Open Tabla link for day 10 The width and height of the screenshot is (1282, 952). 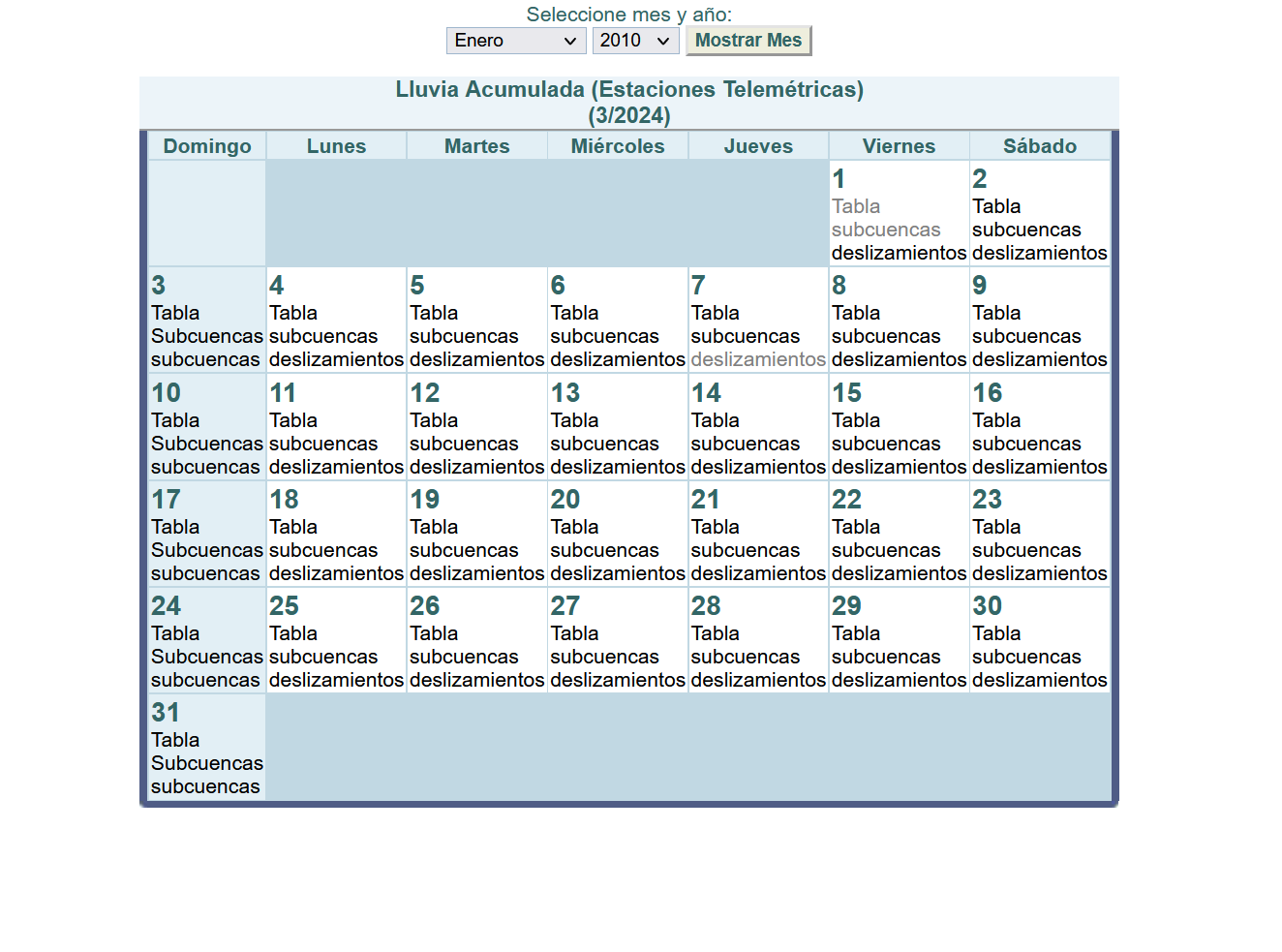[x=175, y=420]
